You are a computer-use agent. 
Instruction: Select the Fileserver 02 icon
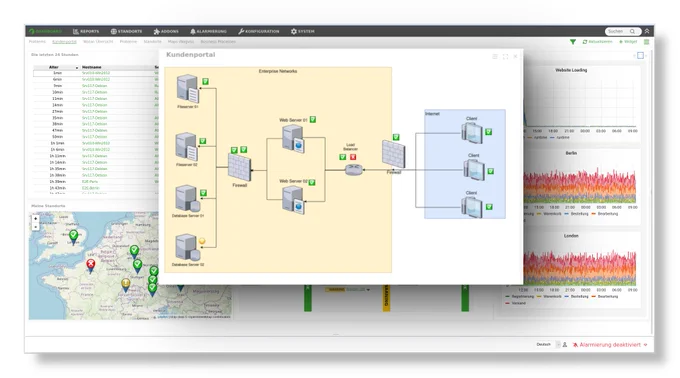click(186, 147)
